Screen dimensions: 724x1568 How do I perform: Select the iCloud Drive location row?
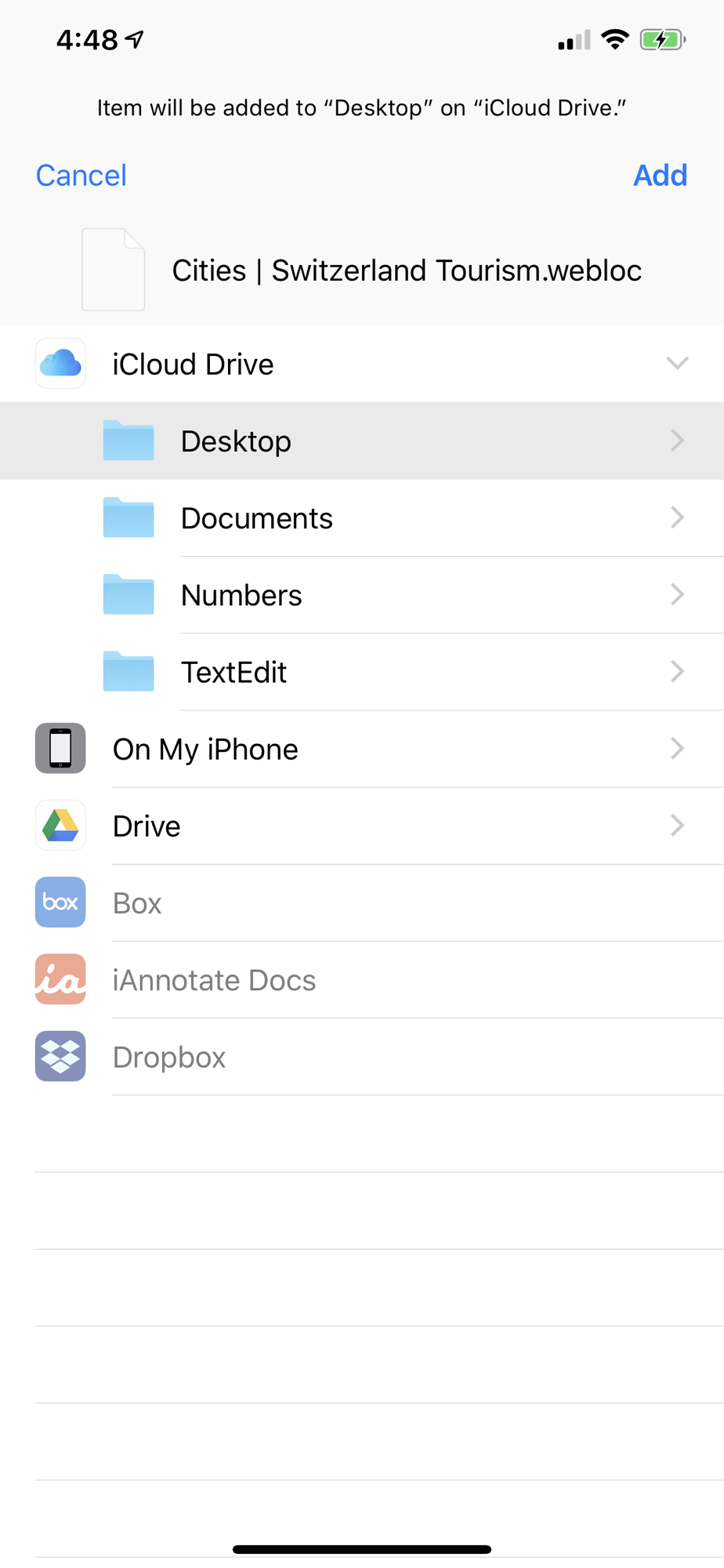tap(362, 364)
